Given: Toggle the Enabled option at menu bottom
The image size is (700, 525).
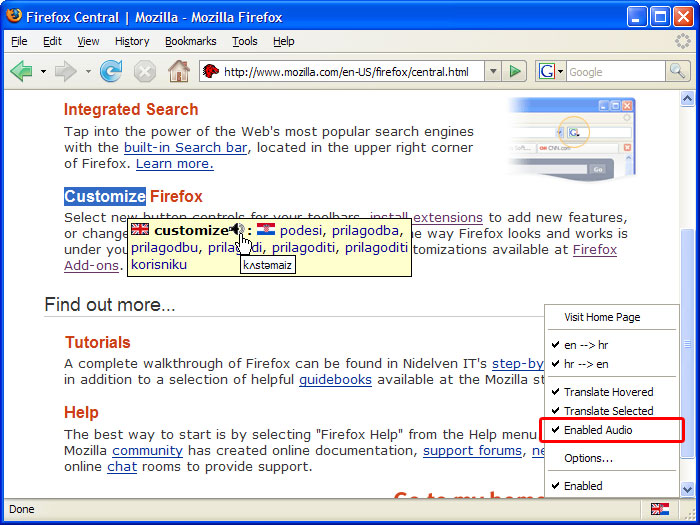Looking at the screenshot, I should [612, 486].
